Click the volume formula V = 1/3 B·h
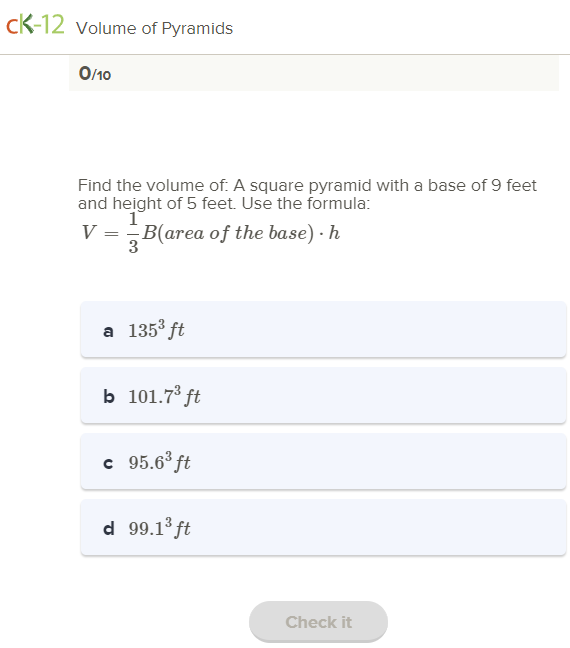 pos(211,233)
